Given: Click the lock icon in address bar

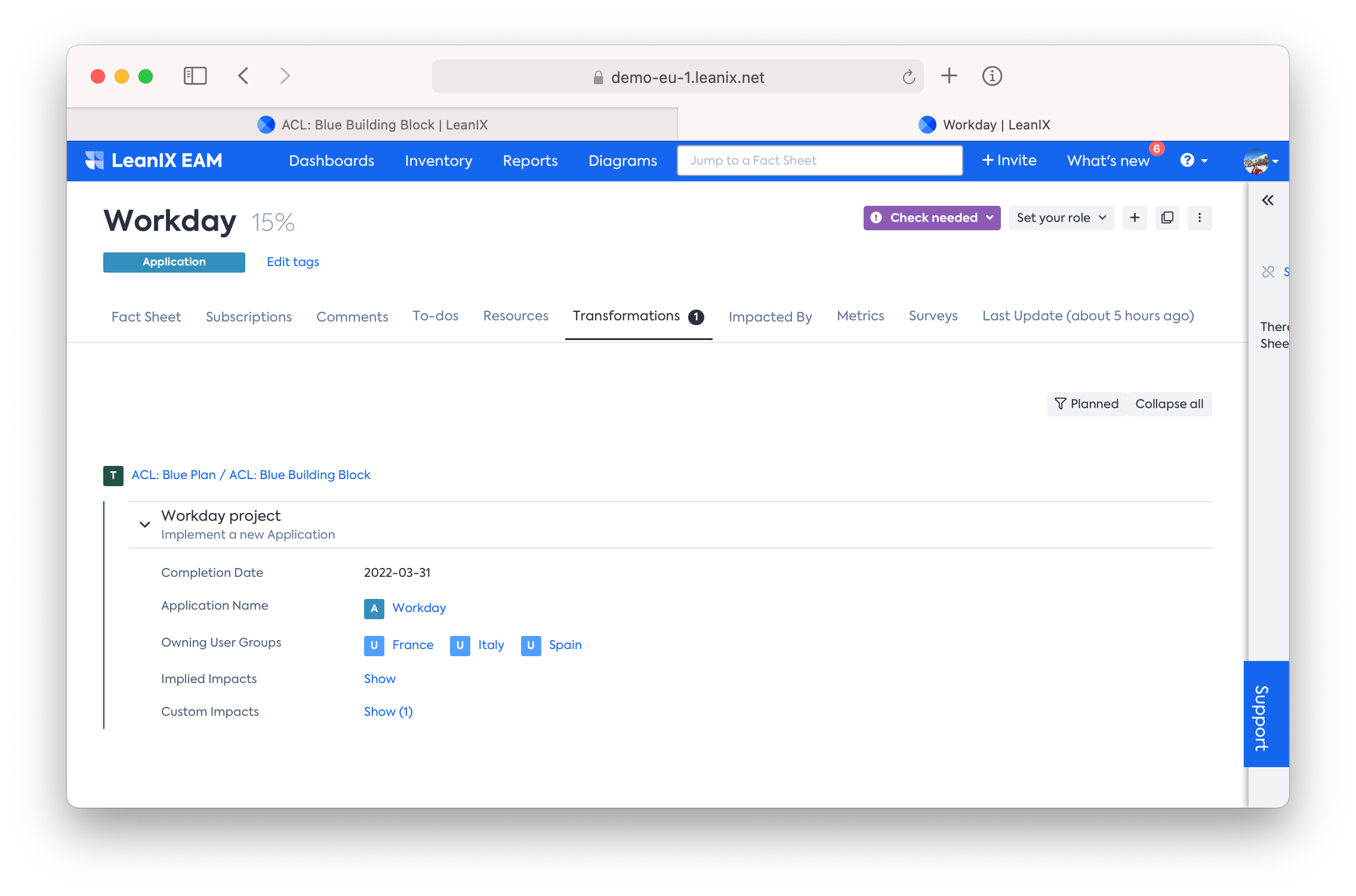Looking at the screenshot, I should point(598,78).
